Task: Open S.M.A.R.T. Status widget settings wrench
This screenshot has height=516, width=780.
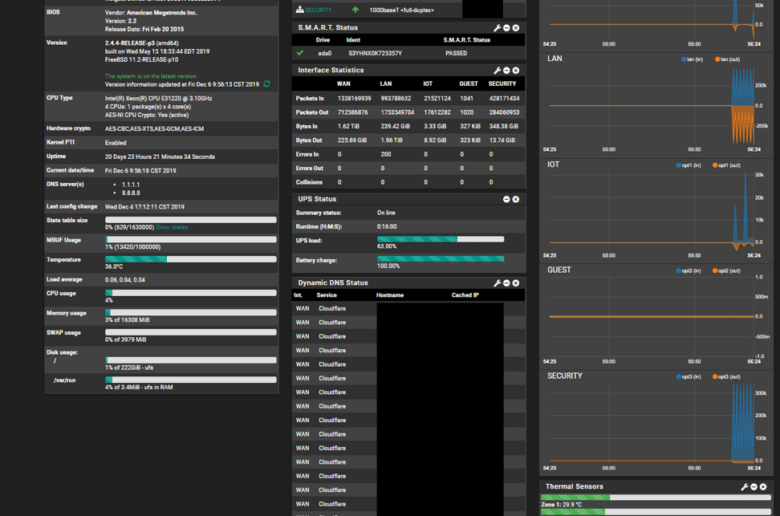Action: coord(497,28)
